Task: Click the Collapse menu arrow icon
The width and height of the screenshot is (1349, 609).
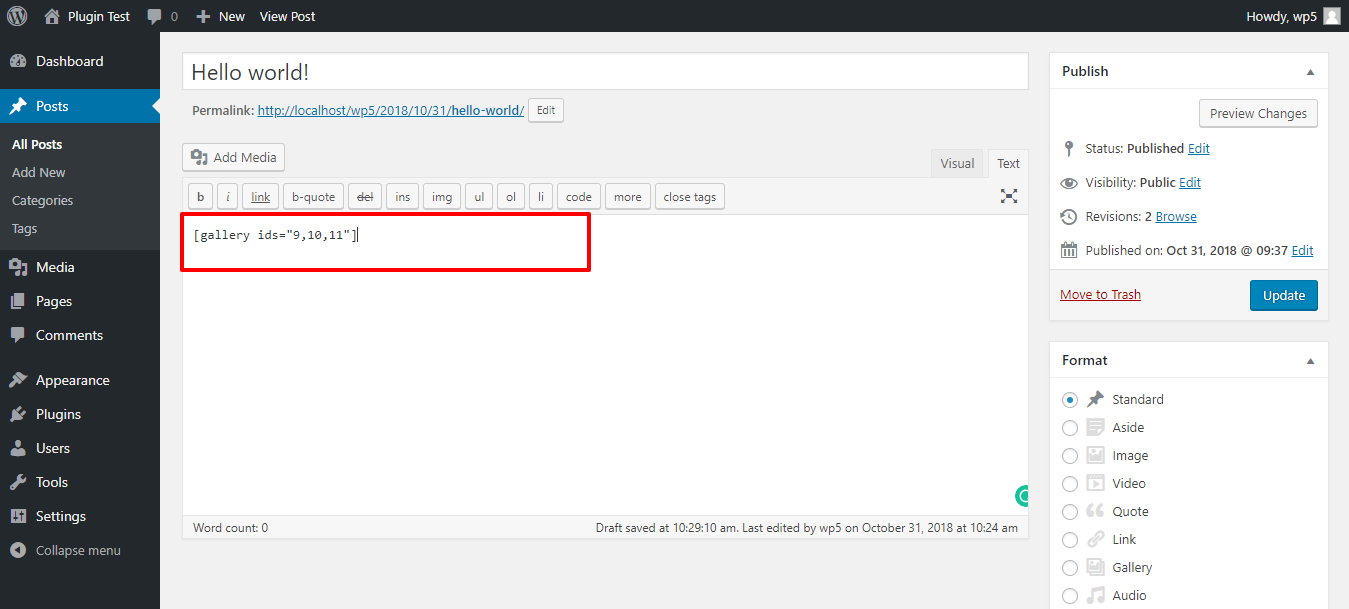Action: [18, 550]
